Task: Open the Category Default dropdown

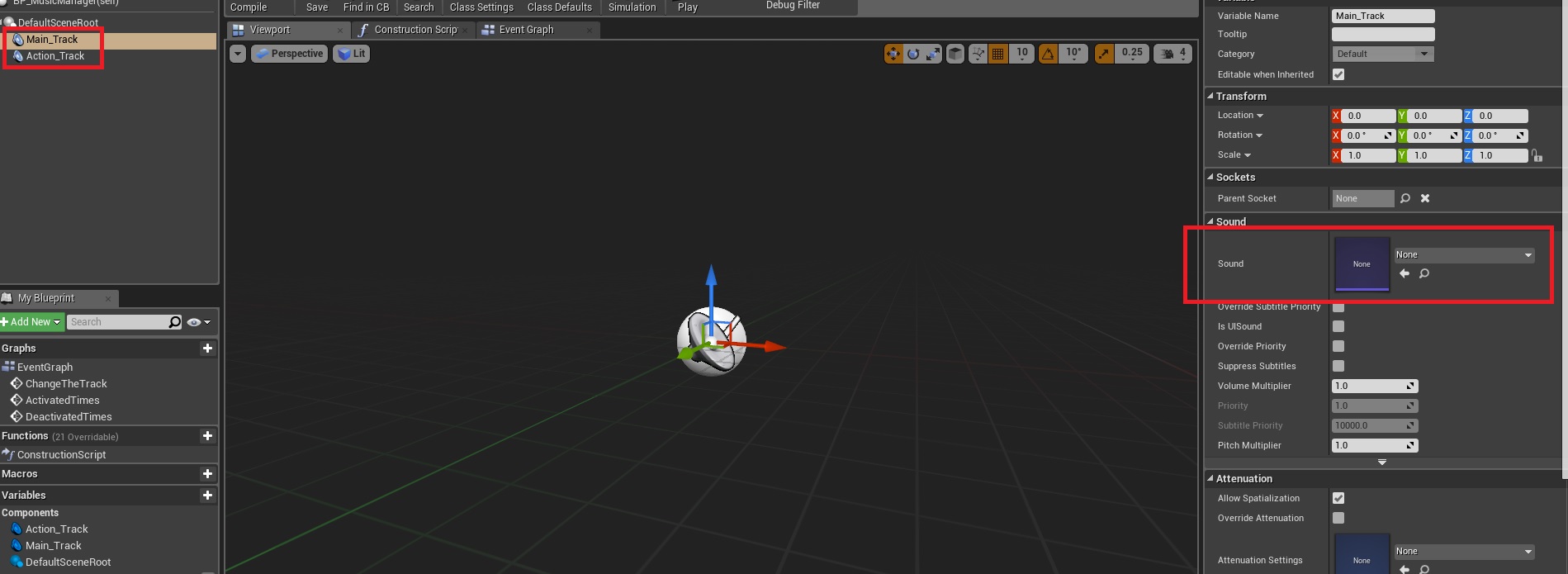Action: (x=1382, y=54)
